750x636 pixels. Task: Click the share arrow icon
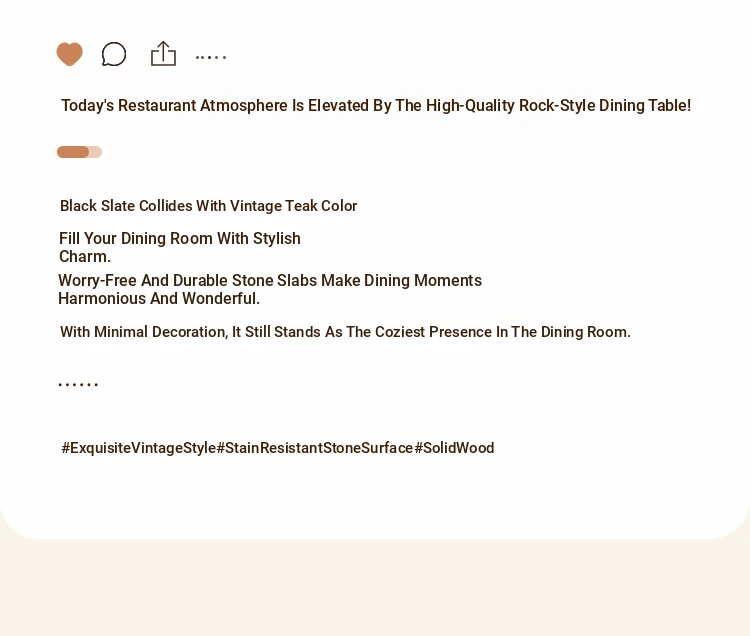[x=164, y=53]
